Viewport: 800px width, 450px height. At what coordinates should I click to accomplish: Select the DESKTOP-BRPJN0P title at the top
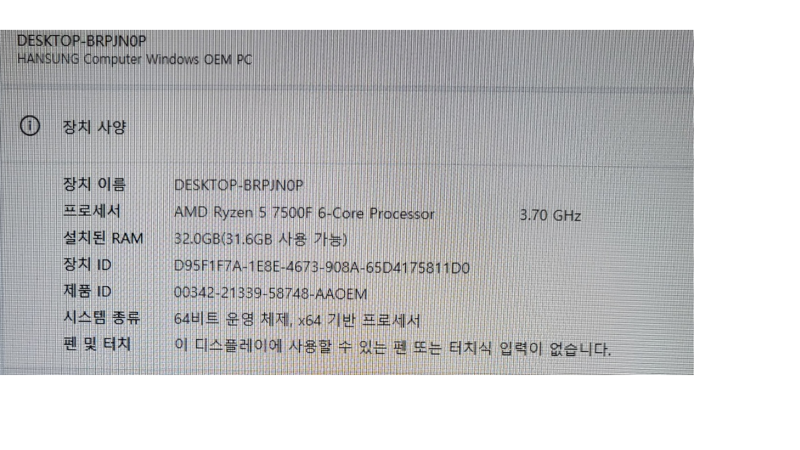click(x=82, y=41)
